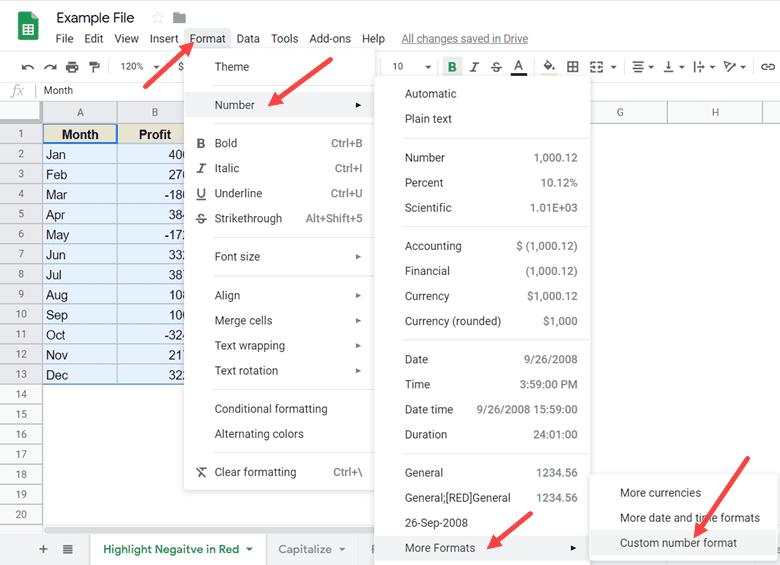
Task: Click All changes saved in Drive link
Action: click(465, 39)
